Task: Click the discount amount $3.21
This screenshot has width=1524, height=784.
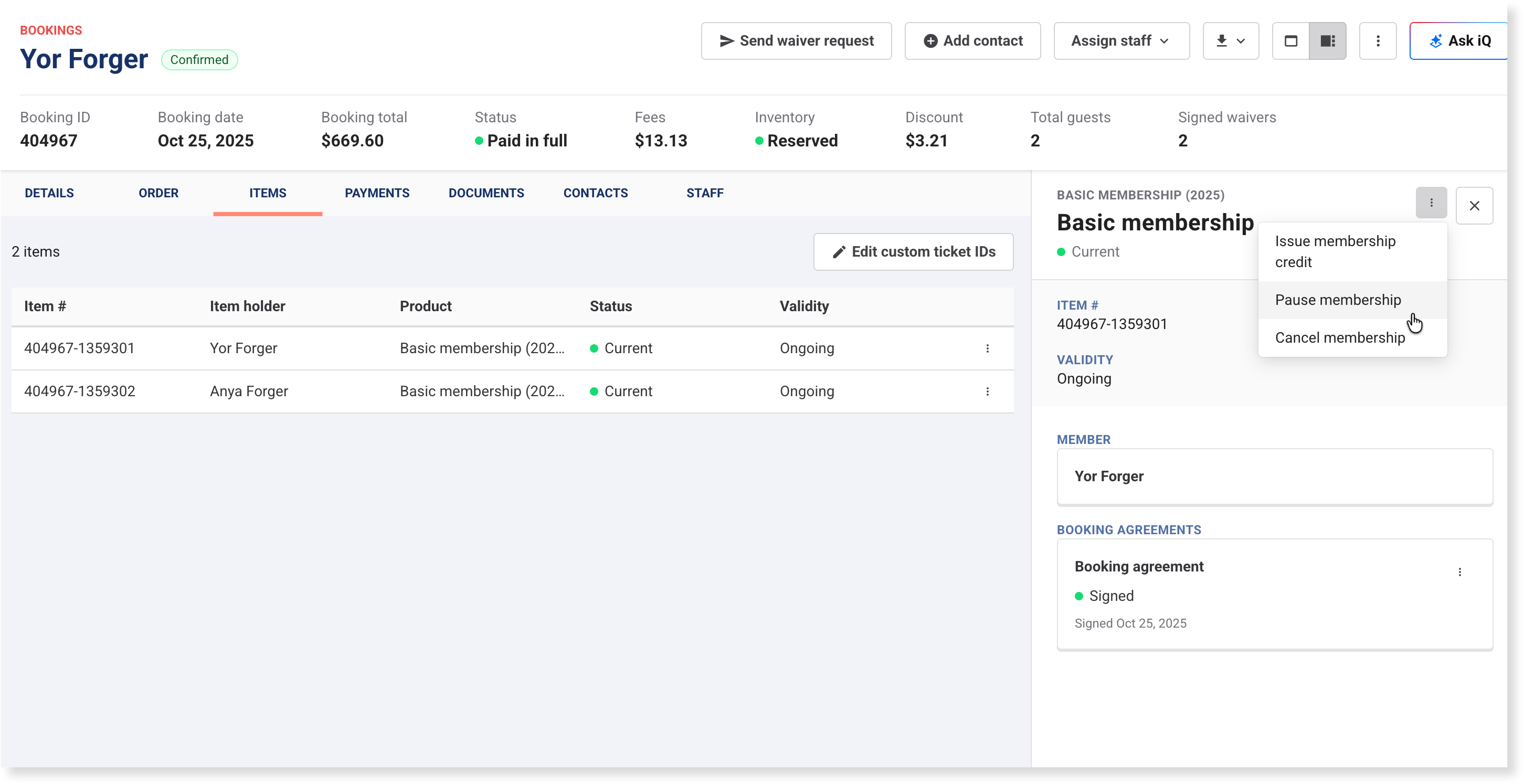Action: click(926, 141)
